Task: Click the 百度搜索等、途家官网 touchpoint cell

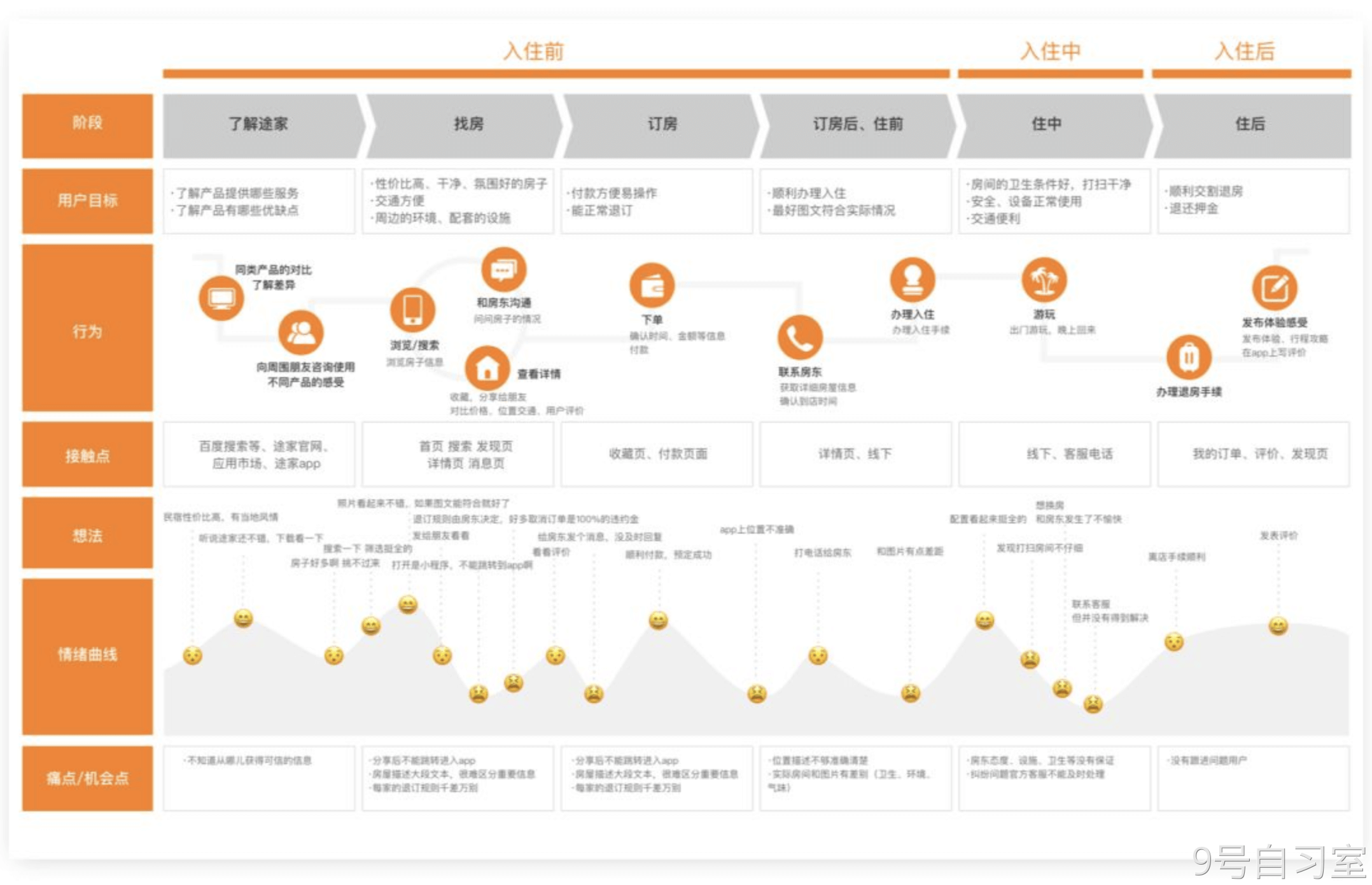Action: click(x=259, y=454)
